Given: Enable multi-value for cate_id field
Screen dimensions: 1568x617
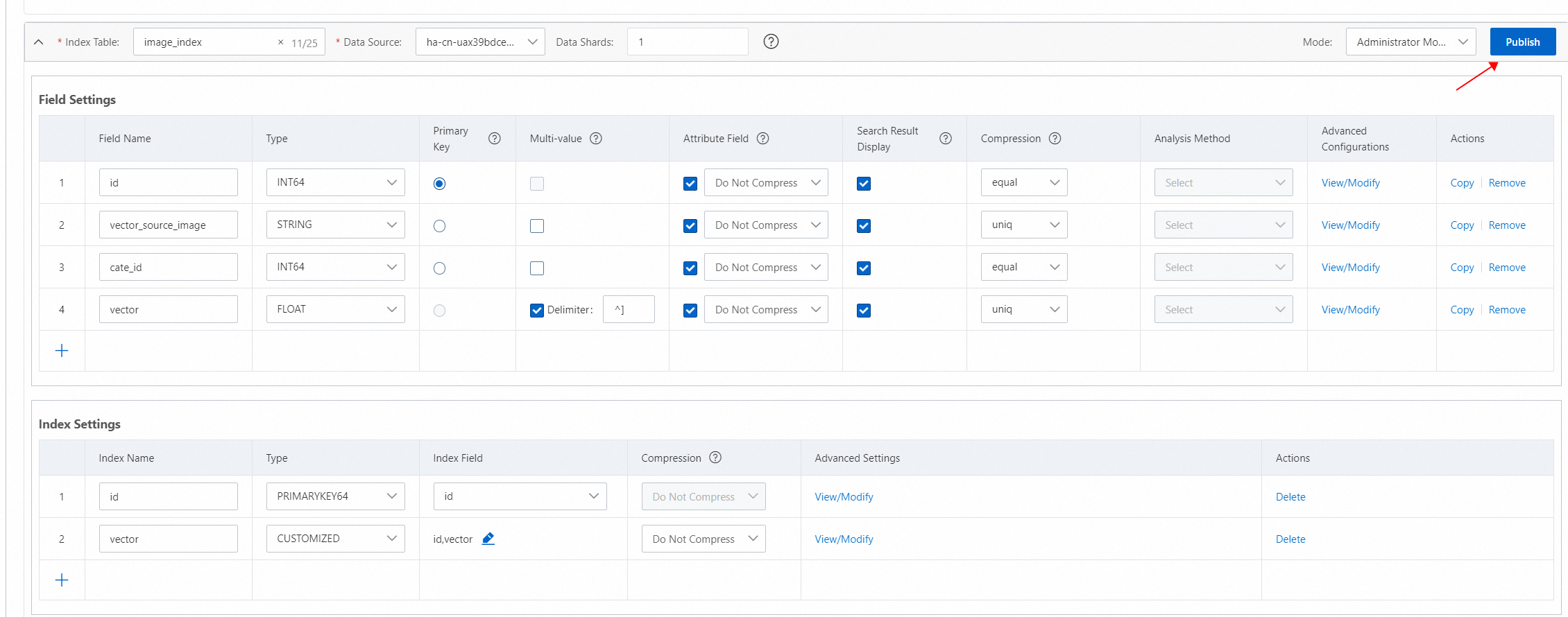Looking at the screenshot, I should 537,268.
